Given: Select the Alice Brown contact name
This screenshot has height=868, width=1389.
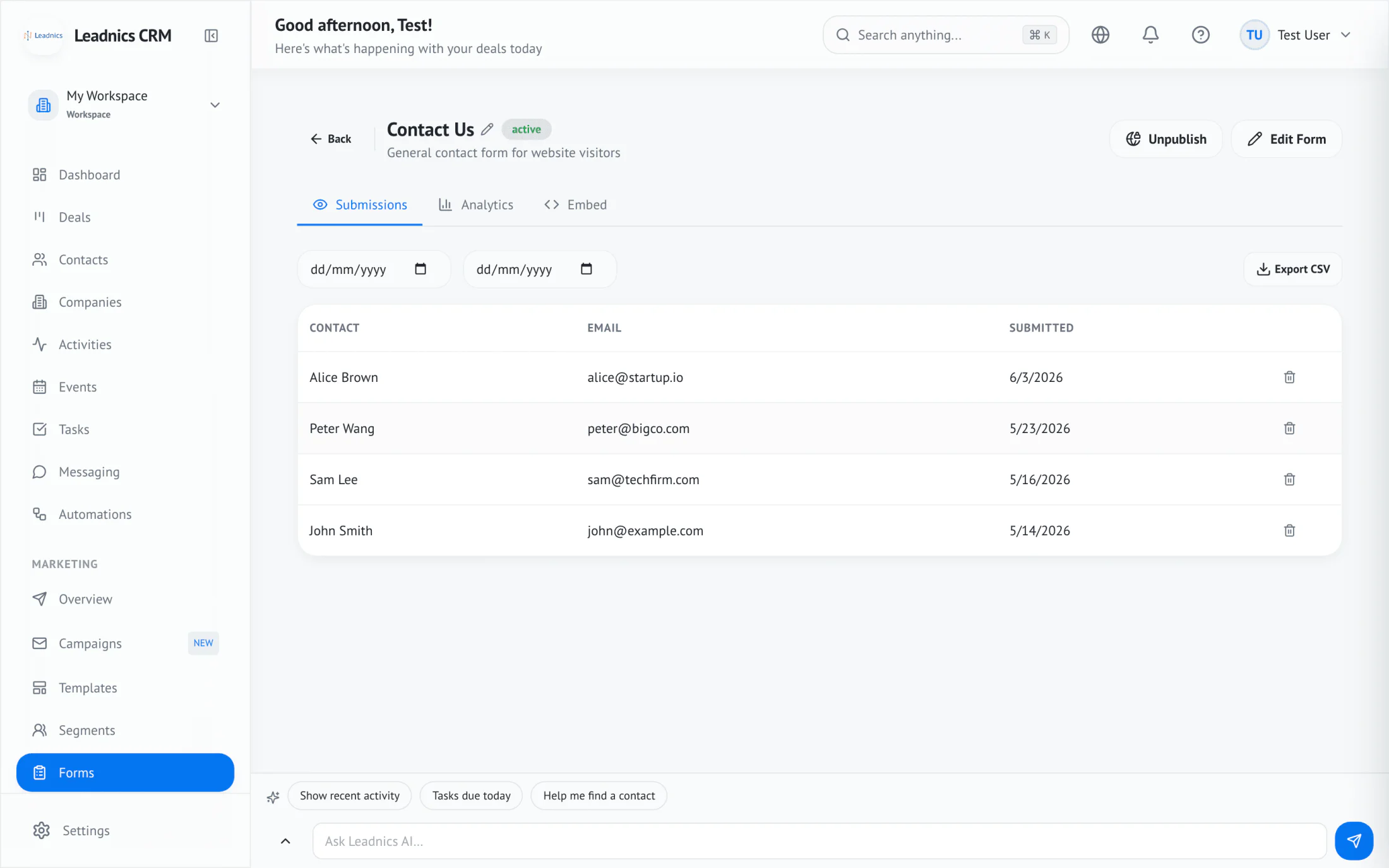Looking at the screenshot, I should tap(343, 377).
